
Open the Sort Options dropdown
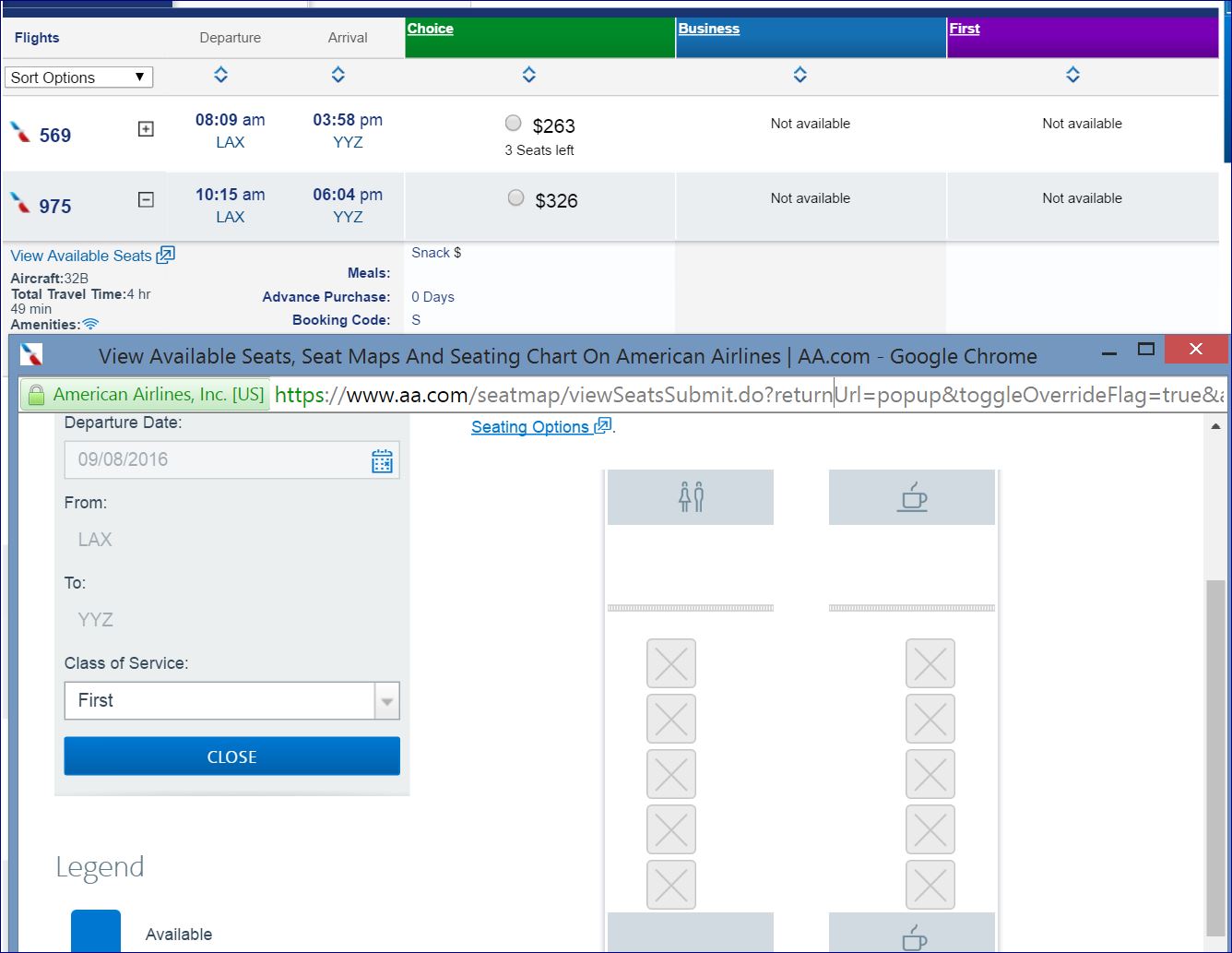78,77
